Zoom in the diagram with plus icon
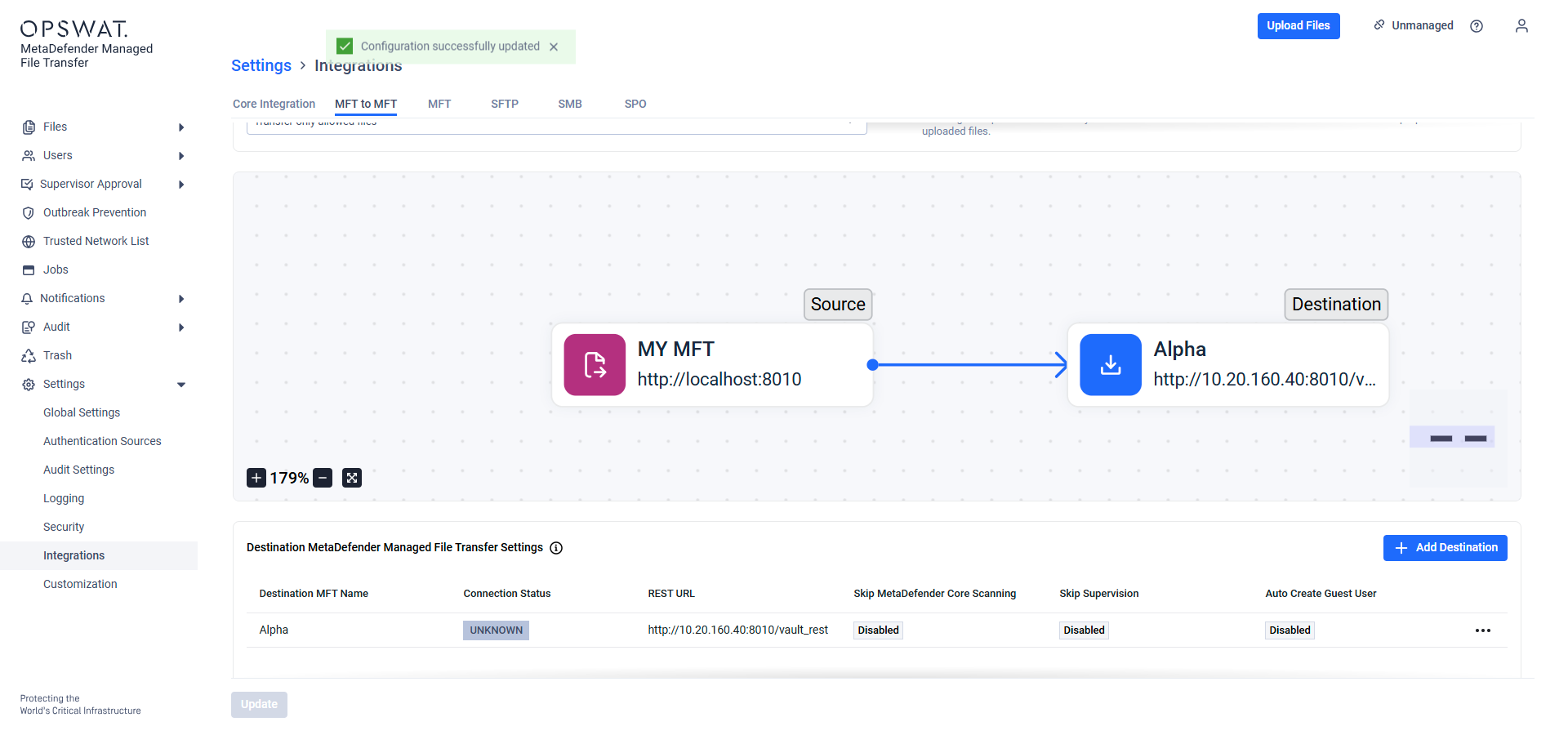 click(x=256, y=478)
